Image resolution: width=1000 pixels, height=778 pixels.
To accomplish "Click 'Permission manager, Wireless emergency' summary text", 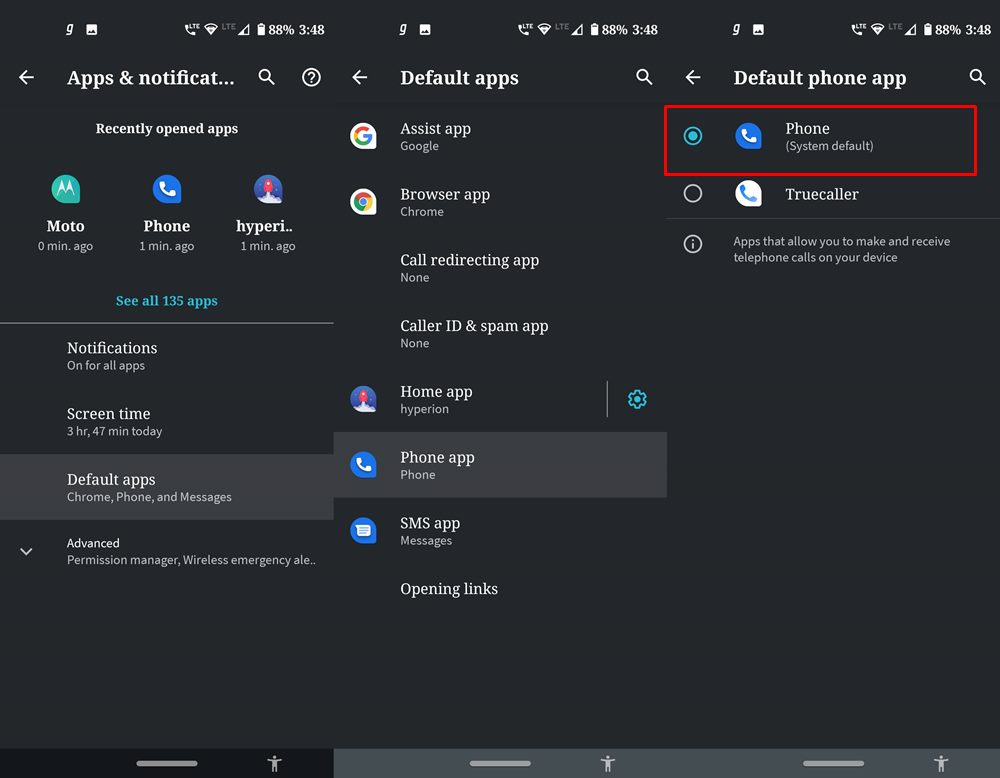I will 191,560.
